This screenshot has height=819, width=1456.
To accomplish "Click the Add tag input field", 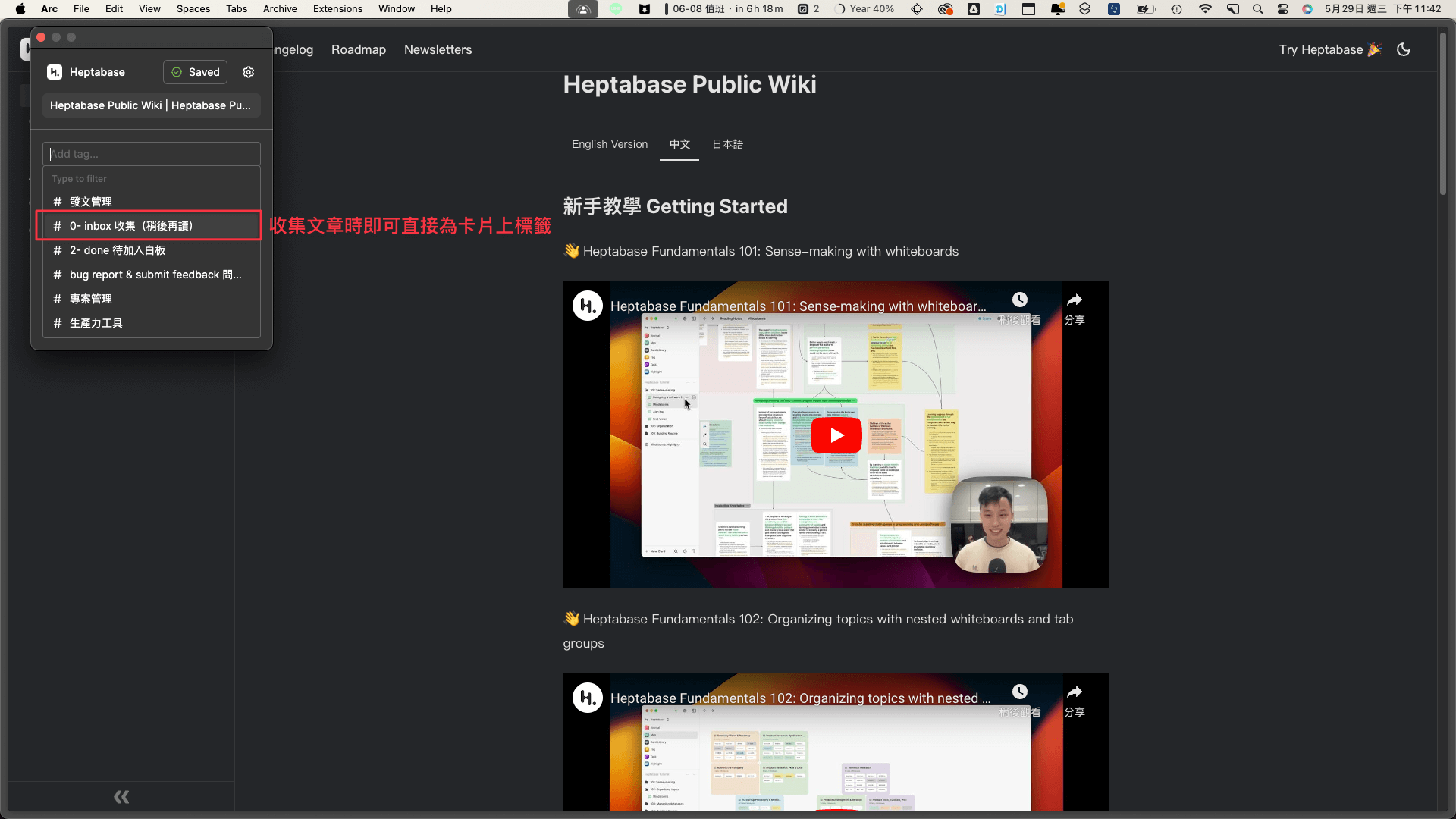I will point(151,154).
